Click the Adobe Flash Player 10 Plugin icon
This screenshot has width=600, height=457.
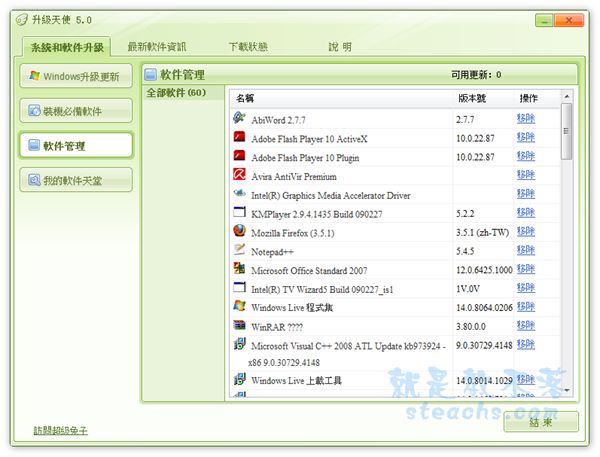point(240,155)
